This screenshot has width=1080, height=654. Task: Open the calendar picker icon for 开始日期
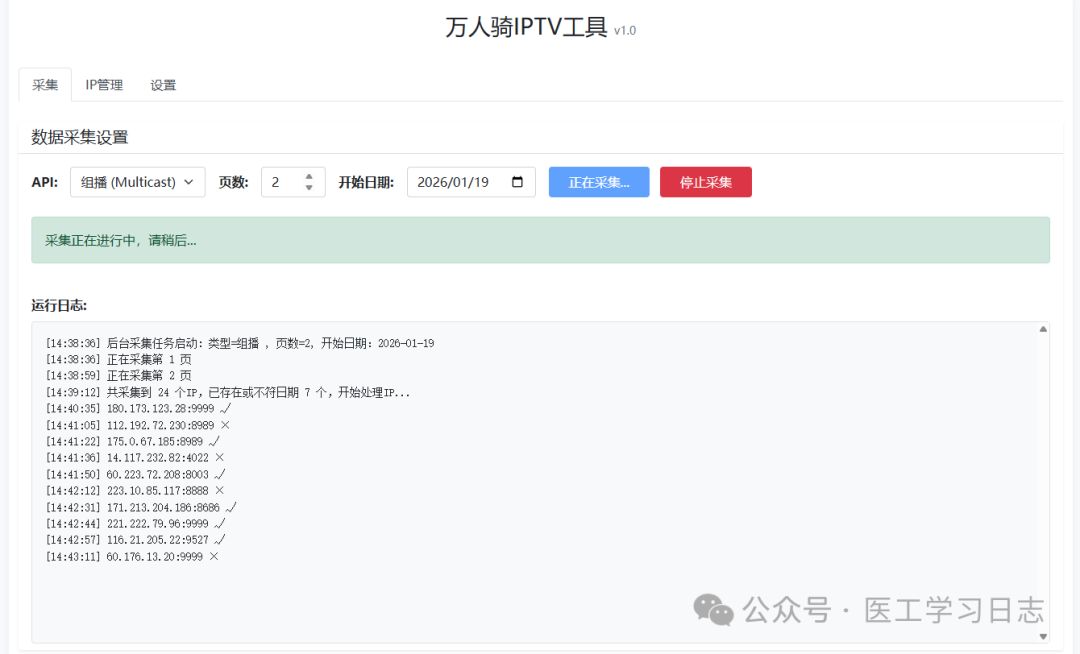click(x=517, y=182)
